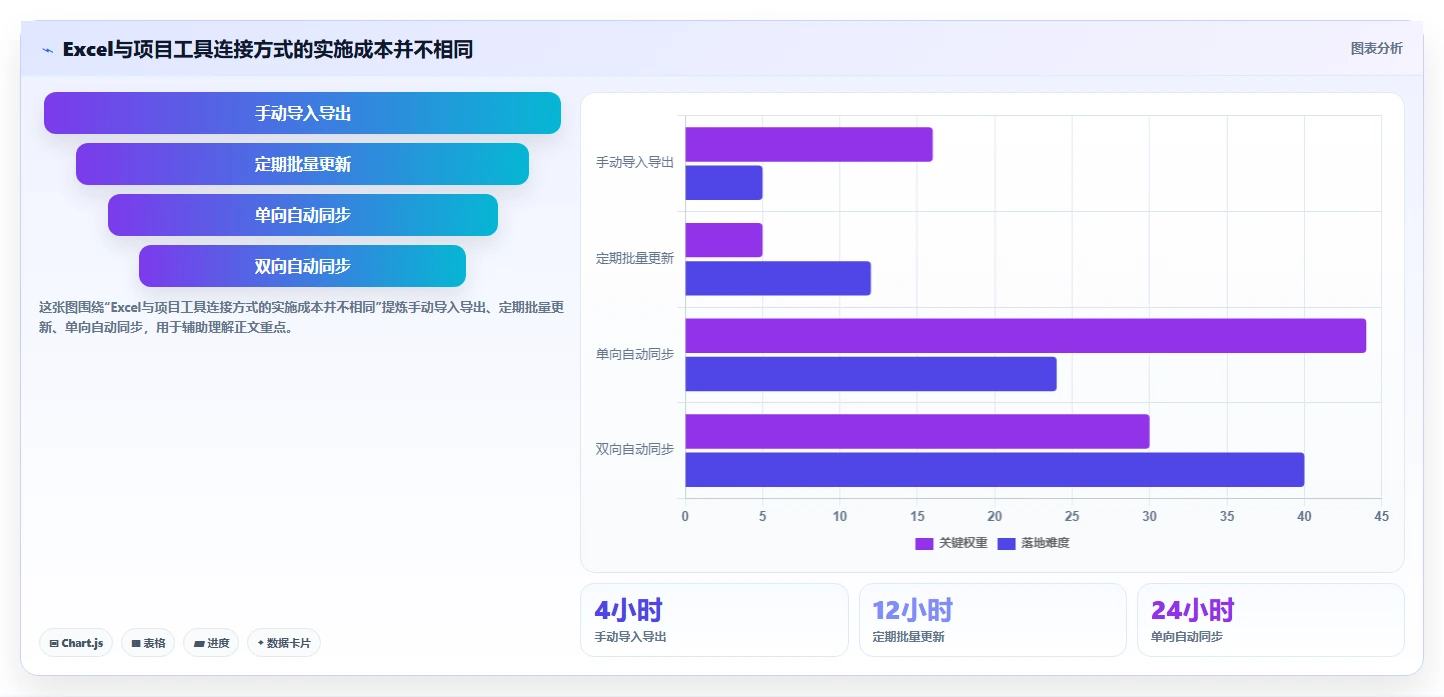
Task: Click the 手动导入导出 purple 关键权重 bar
Action: click(x=808, y=144)
